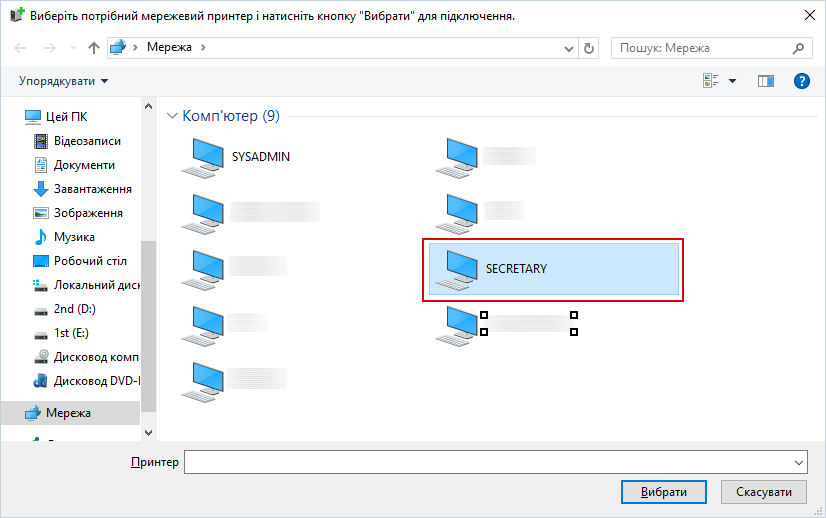Click the search magnifier icon
Viewport: 826px width, 518px height.
click(x=799, y=47)
